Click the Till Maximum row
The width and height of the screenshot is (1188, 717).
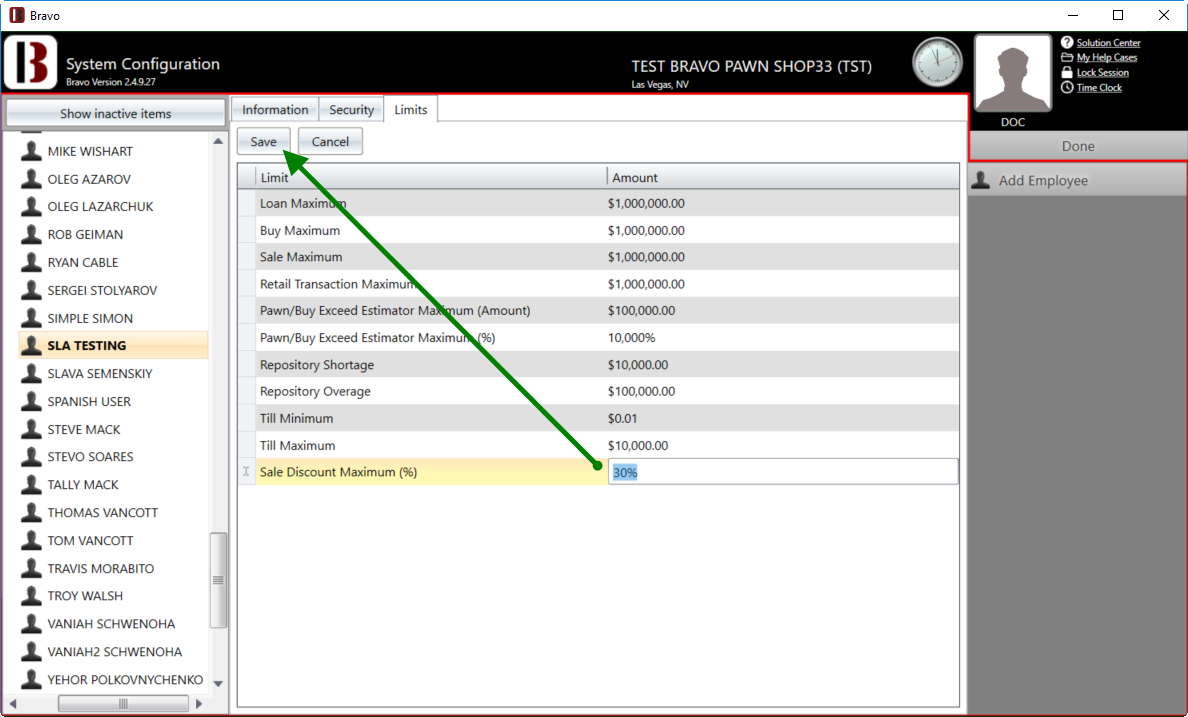click(x=599, y=446)
